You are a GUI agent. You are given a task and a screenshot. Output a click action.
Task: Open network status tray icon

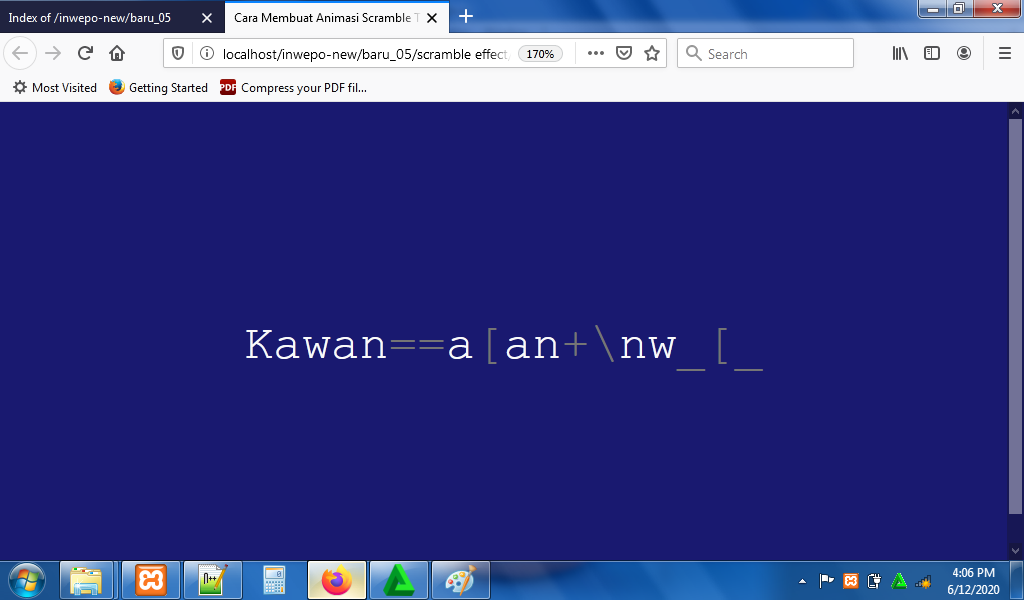(923, 580)
